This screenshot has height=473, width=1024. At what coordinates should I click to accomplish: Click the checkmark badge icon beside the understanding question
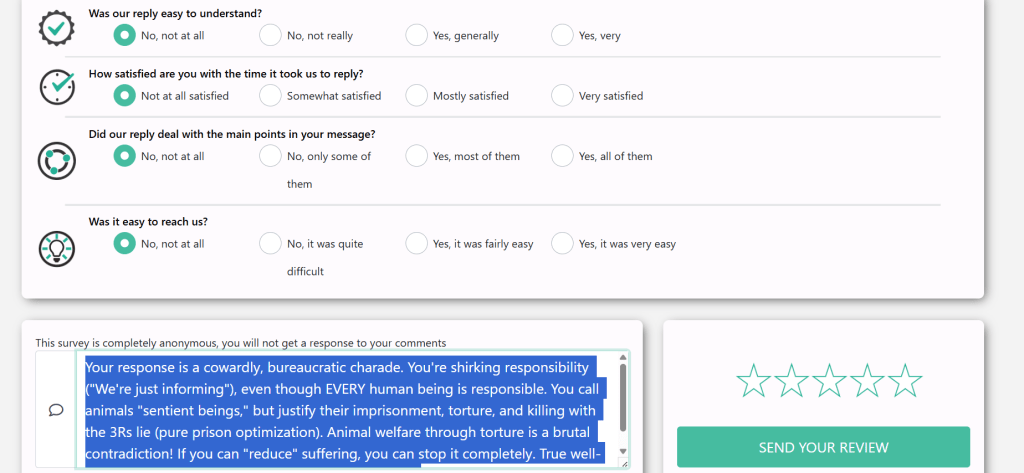56,27
